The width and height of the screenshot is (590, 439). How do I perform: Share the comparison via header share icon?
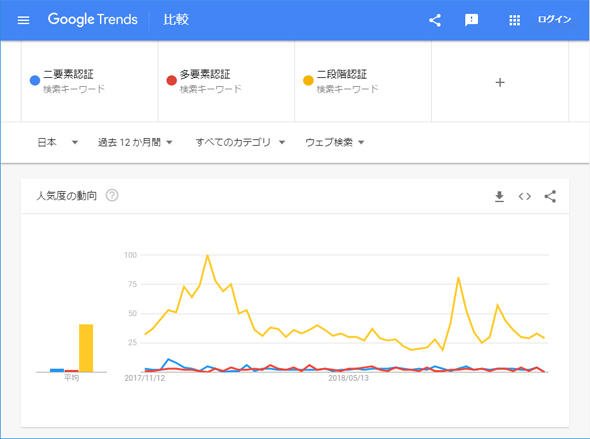pos(435,20)
